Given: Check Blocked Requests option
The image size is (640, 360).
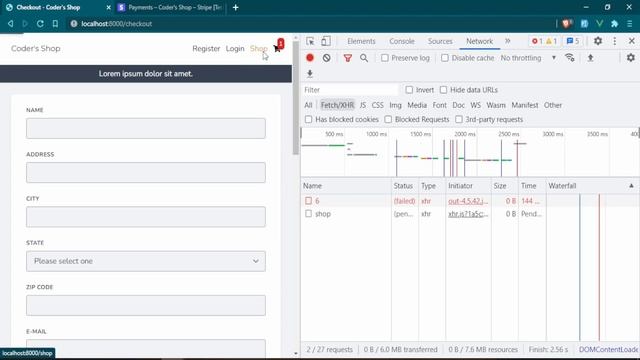Looking at the screenshot, I should tap(388, 119).
